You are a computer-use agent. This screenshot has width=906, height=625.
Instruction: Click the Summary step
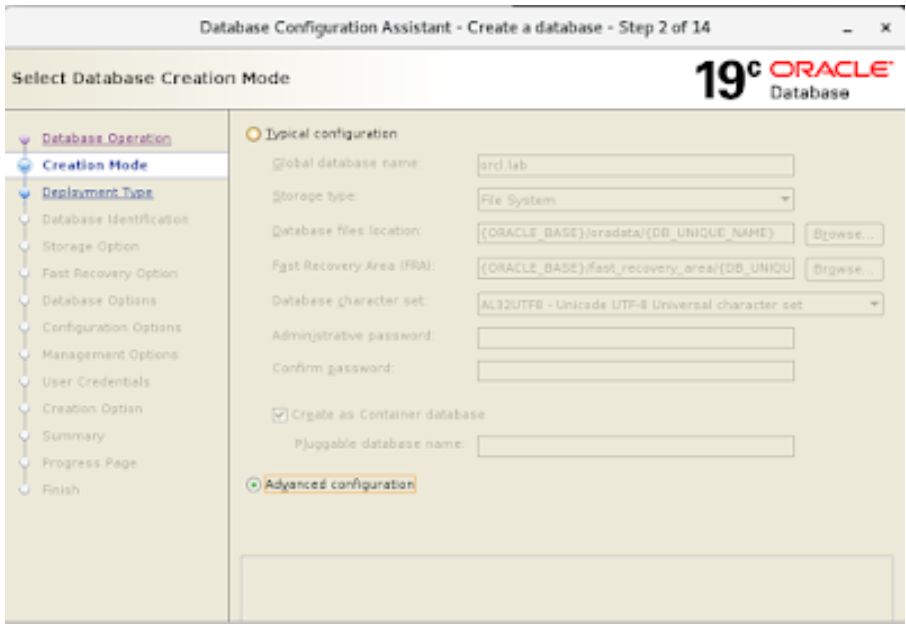point(73,436)
